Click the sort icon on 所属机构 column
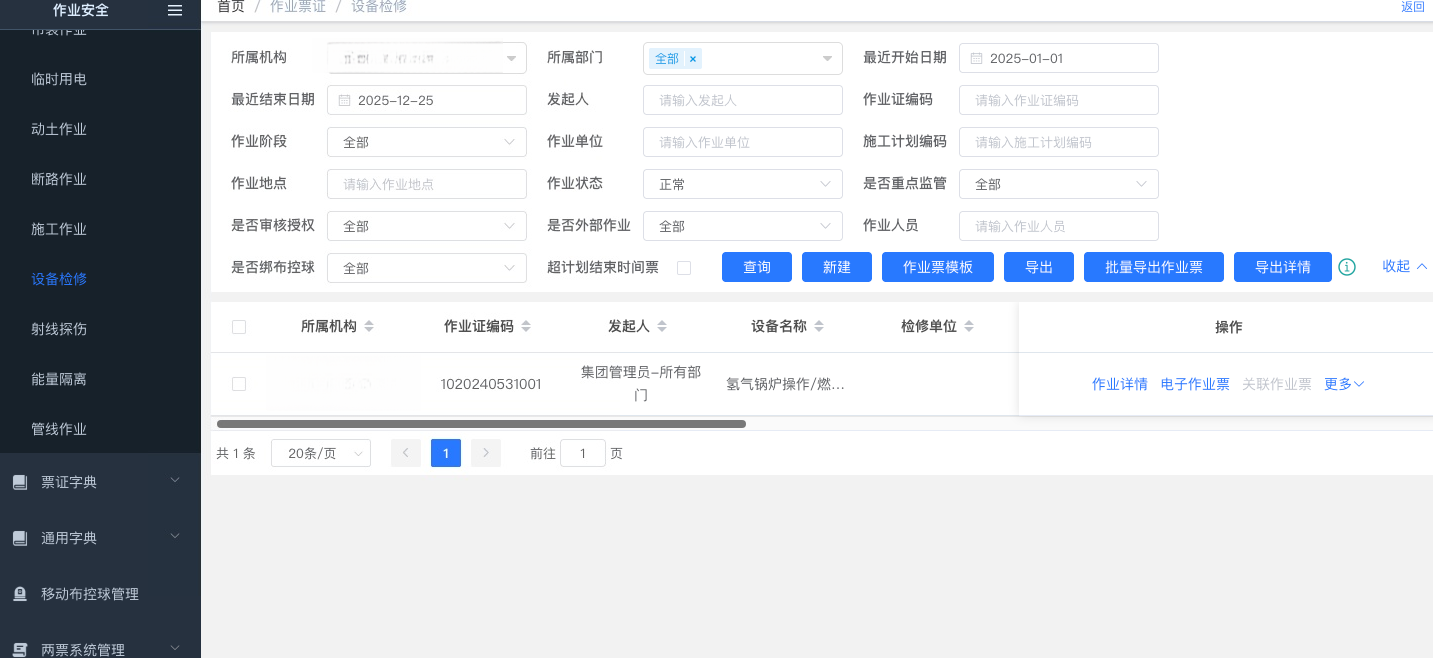Screen dimensions: 1433x658 coord(369,327)
